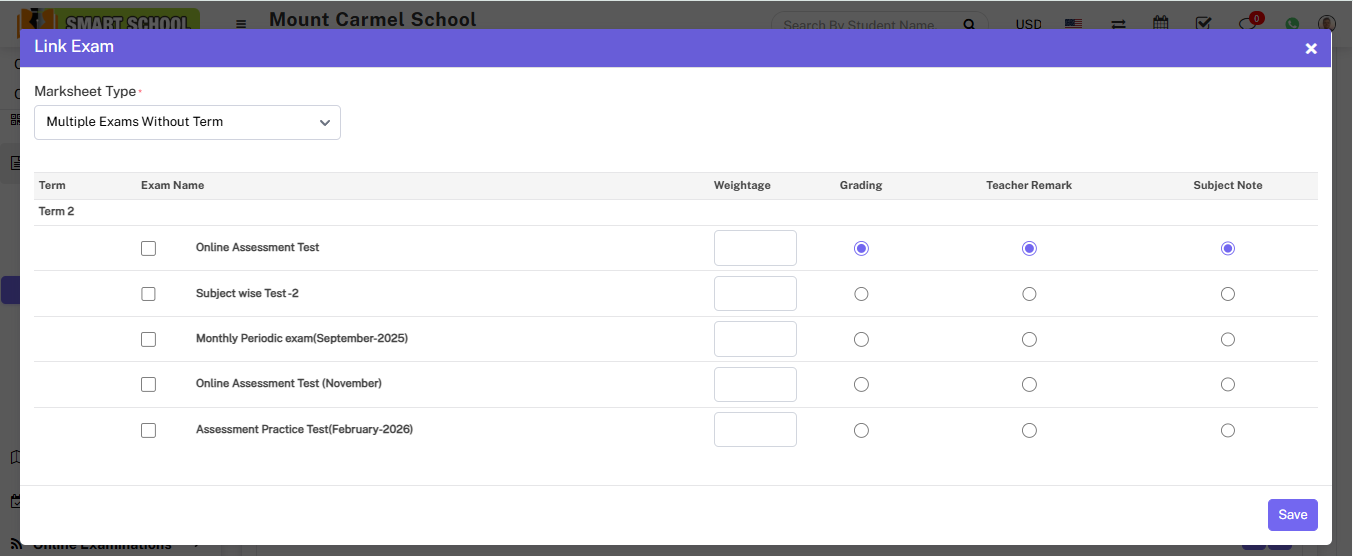Click the WhatsApp icon in header
1353x556 pixels.
tap(1292, 24)
